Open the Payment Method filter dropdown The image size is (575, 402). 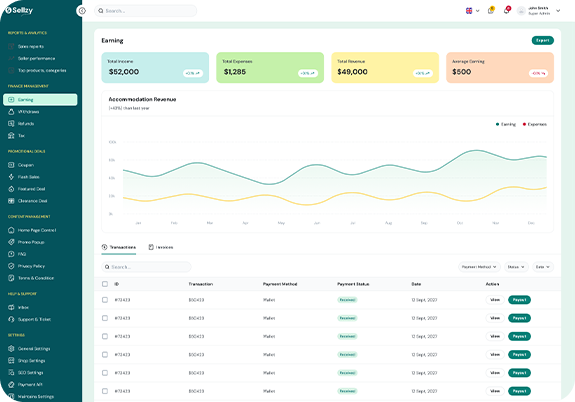coord(479,267)
